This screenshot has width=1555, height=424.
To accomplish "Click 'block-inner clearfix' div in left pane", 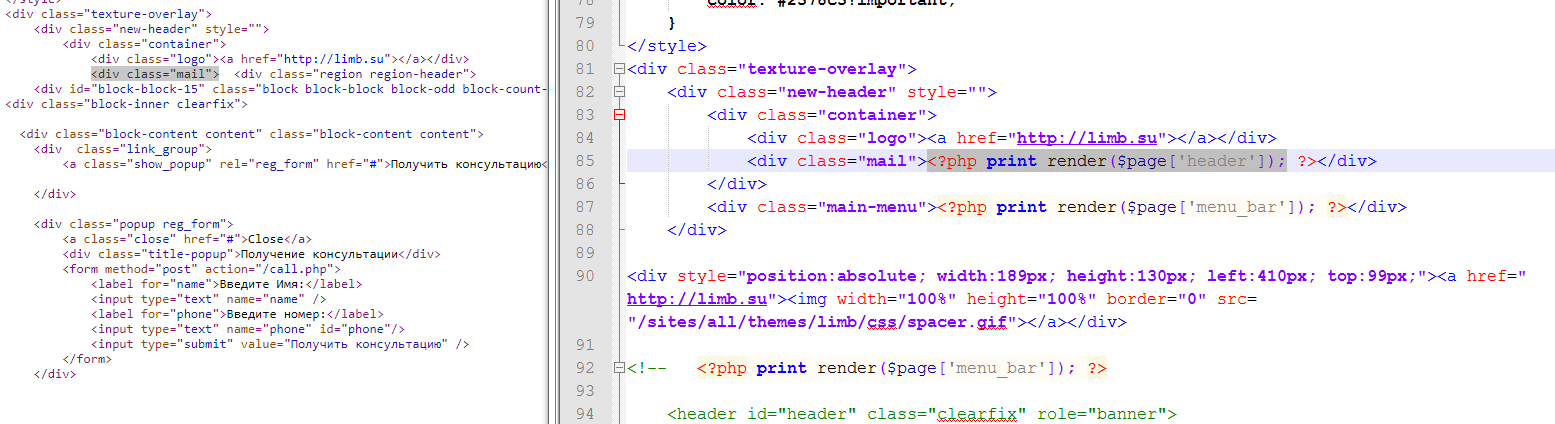I will pyautogui.click(x=127, y=104).
